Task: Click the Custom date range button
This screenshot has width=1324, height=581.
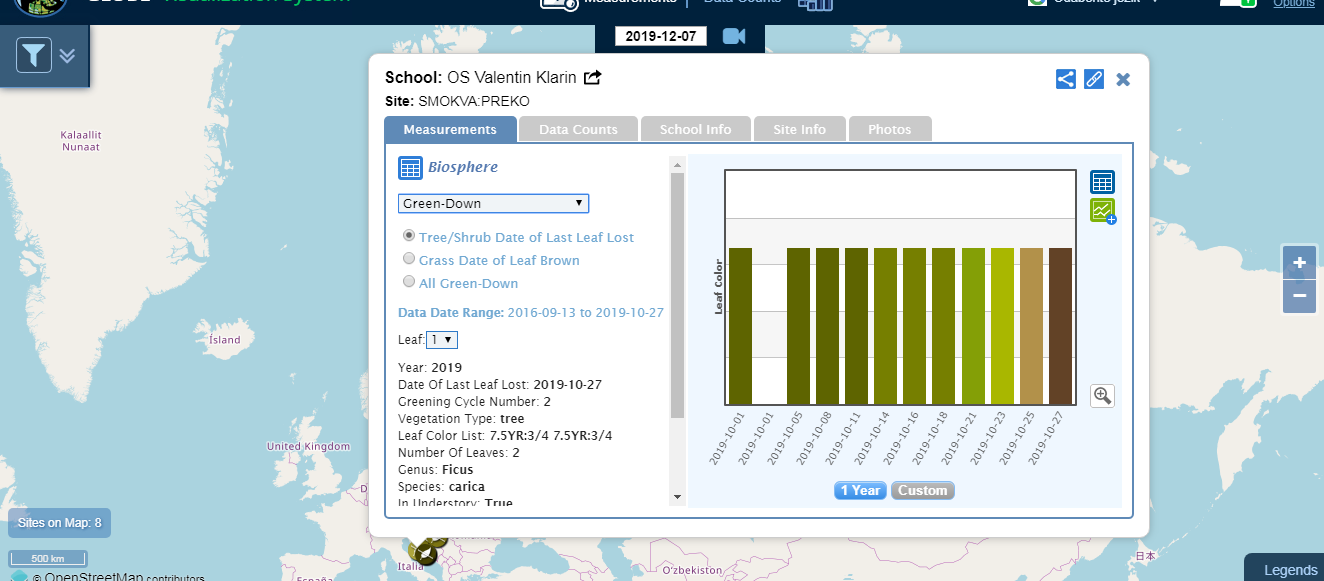Action: point(922,490)
